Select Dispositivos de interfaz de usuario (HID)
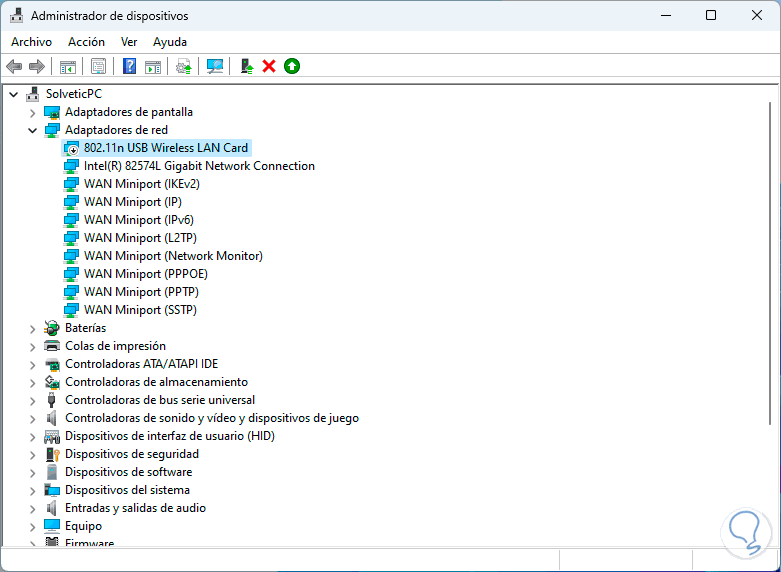The width and height of the screenshot is (781, 572). pyautogui.click(x=170, y=436)
